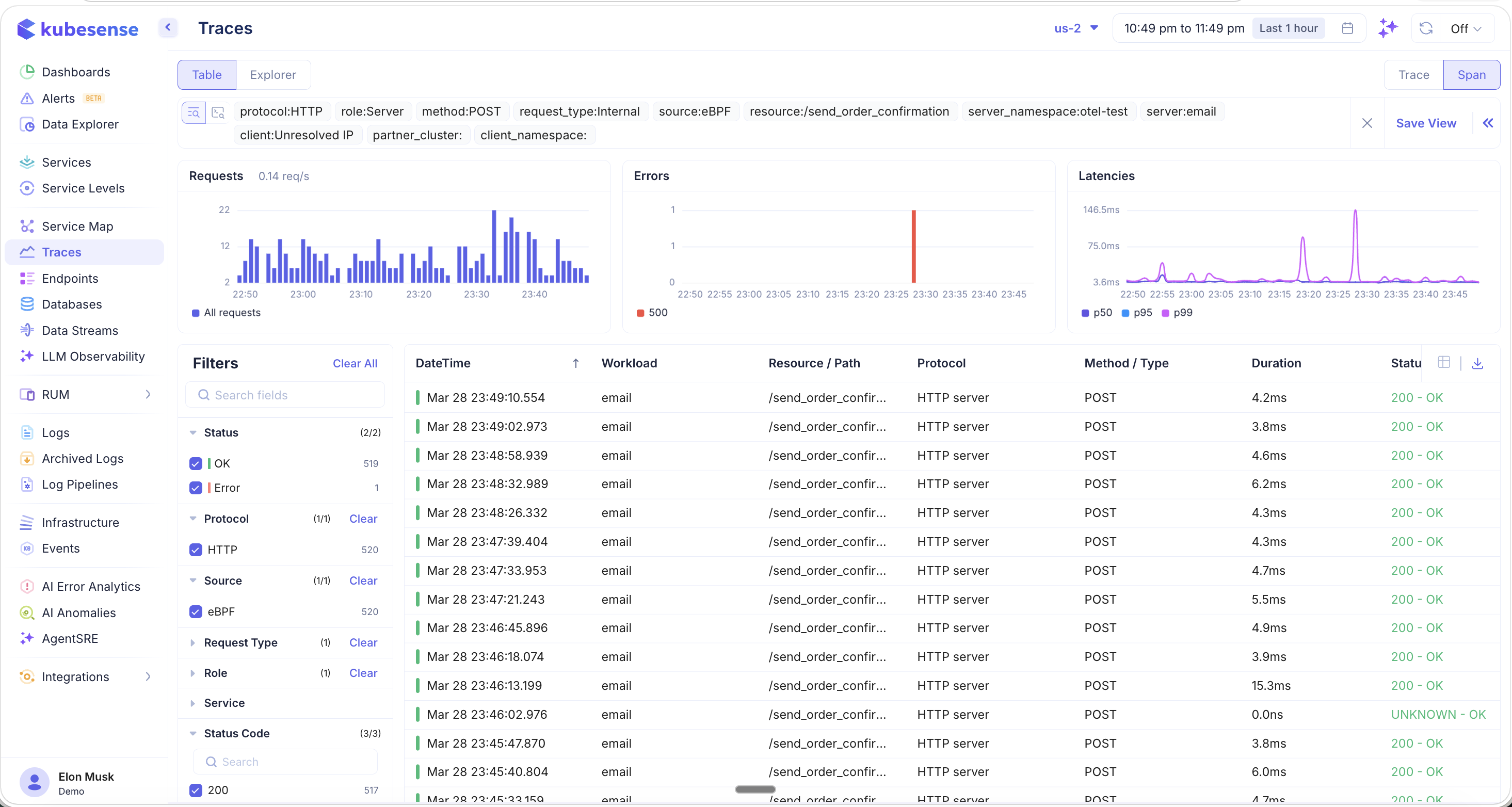Collapse the Status Code filter section

194,734
